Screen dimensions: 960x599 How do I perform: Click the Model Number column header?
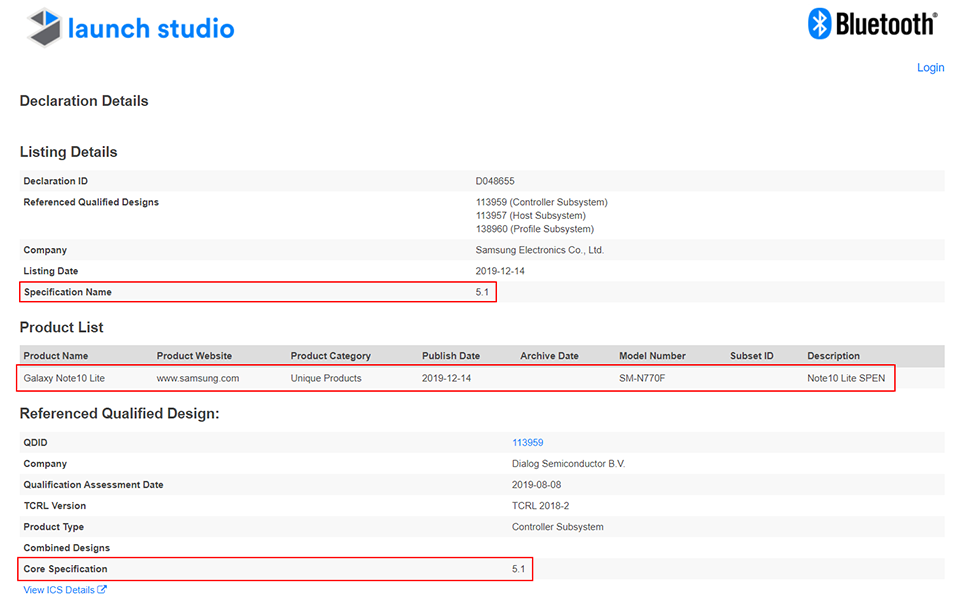(652, 356)
